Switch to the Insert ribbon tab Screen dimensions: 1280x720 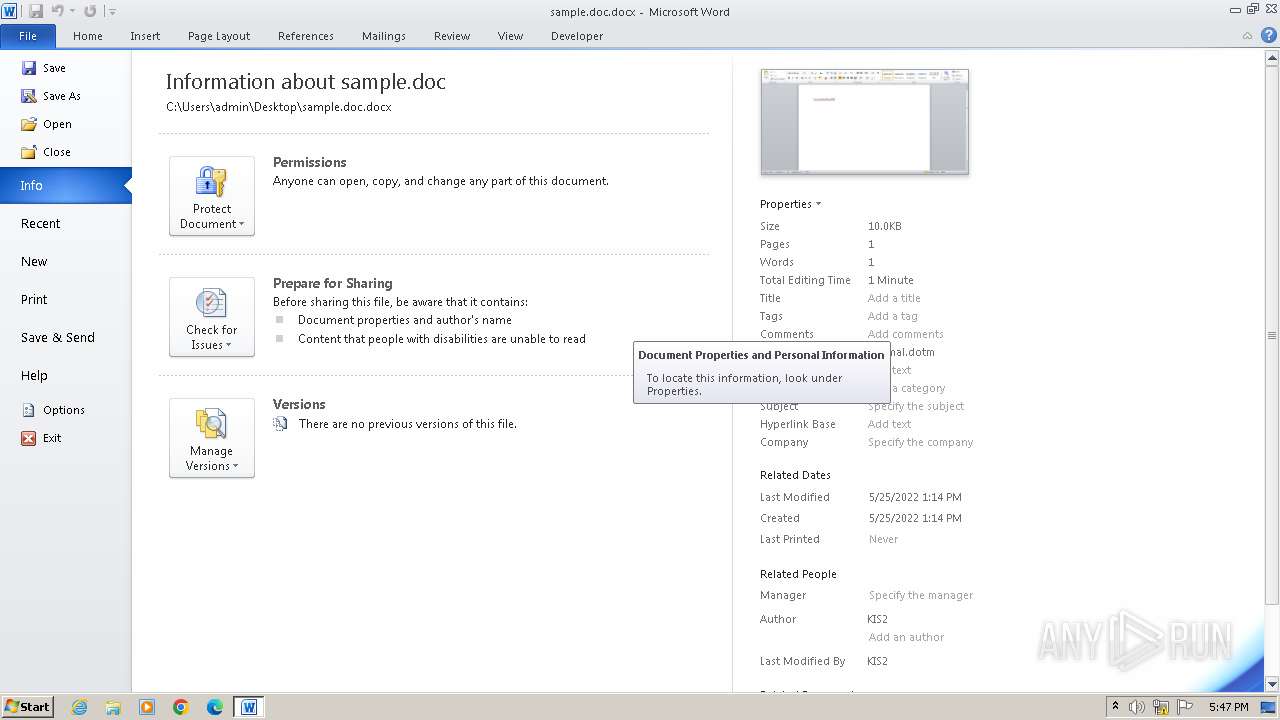[x=145, y=36]
